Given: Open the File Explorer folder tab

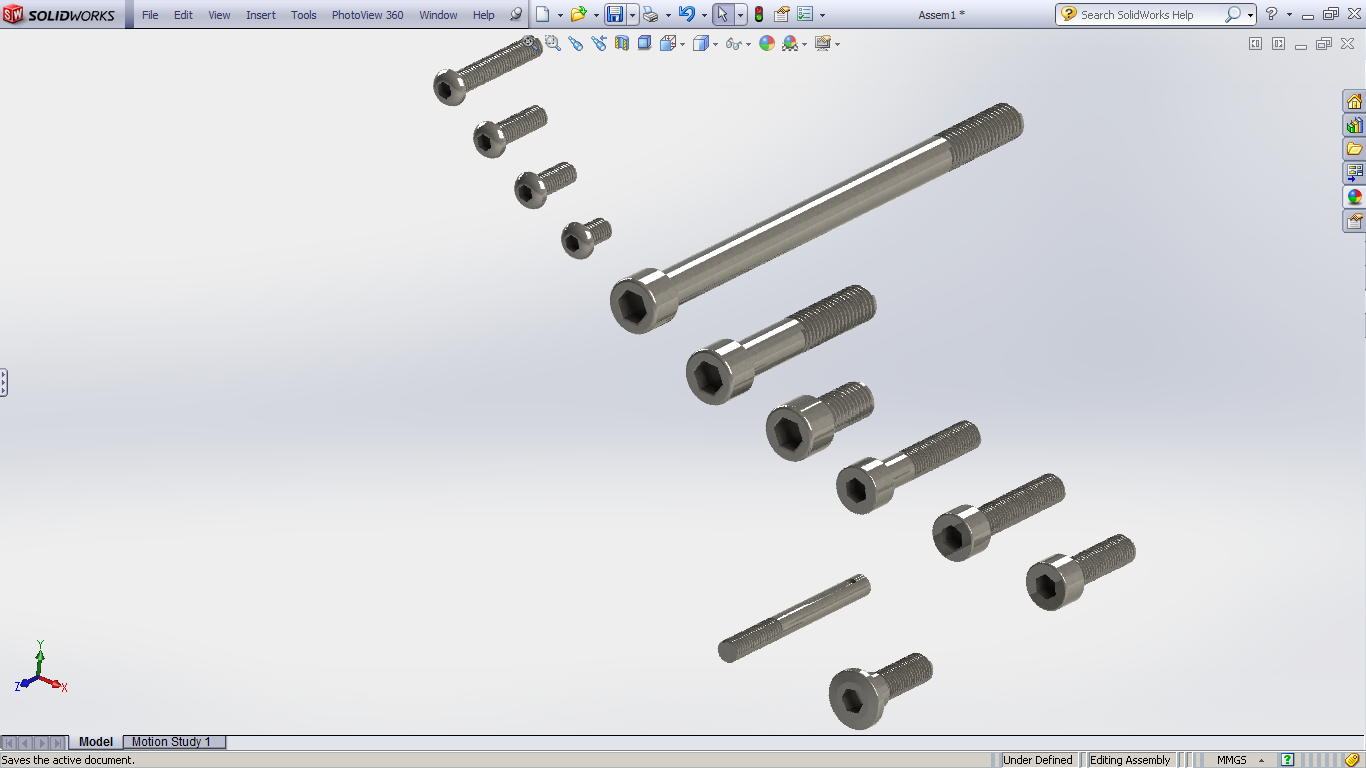Looking at the screenshot, I should tap(1354, 149).
